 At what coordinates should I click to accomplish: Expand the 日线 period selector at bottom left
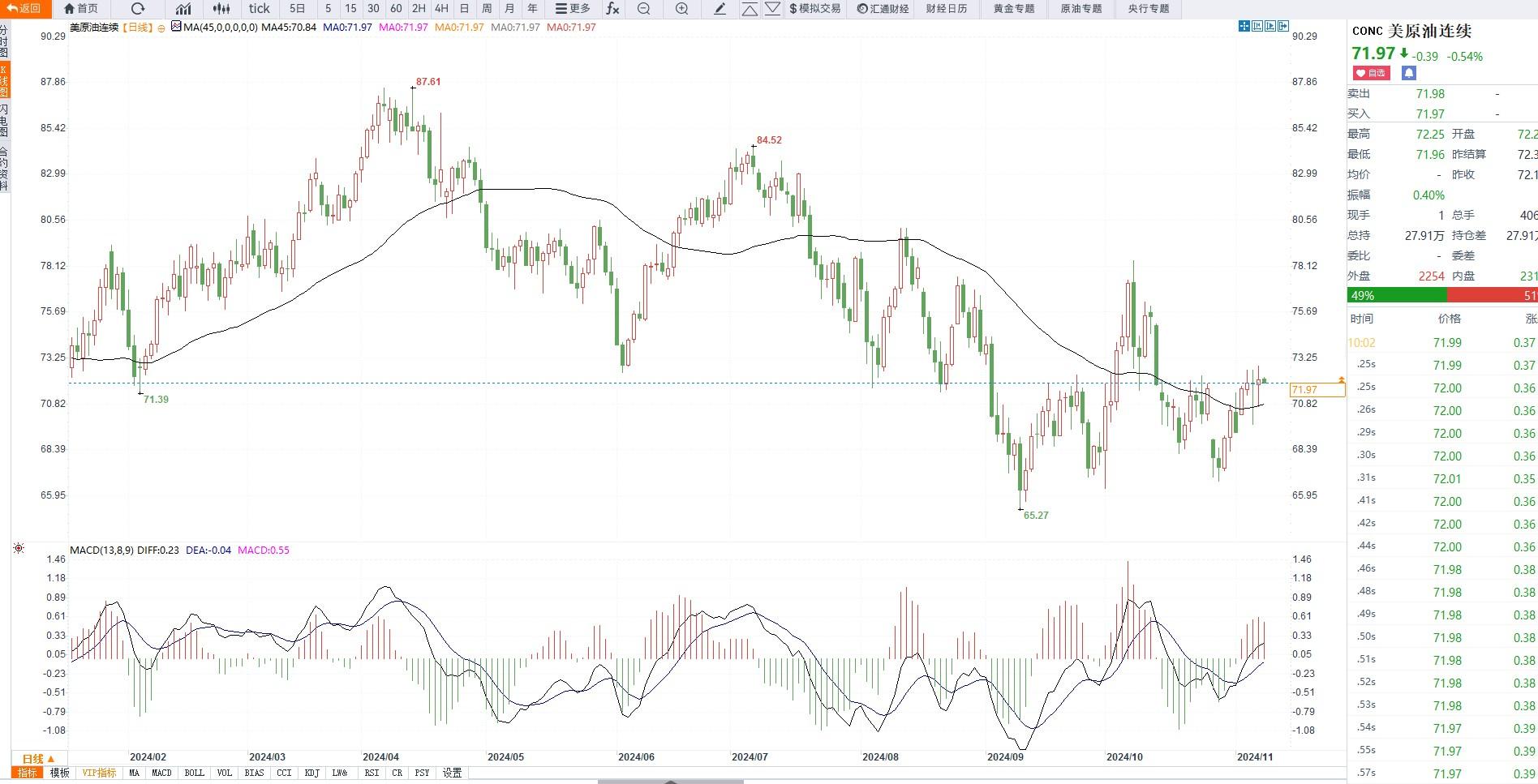coord(38,759)
